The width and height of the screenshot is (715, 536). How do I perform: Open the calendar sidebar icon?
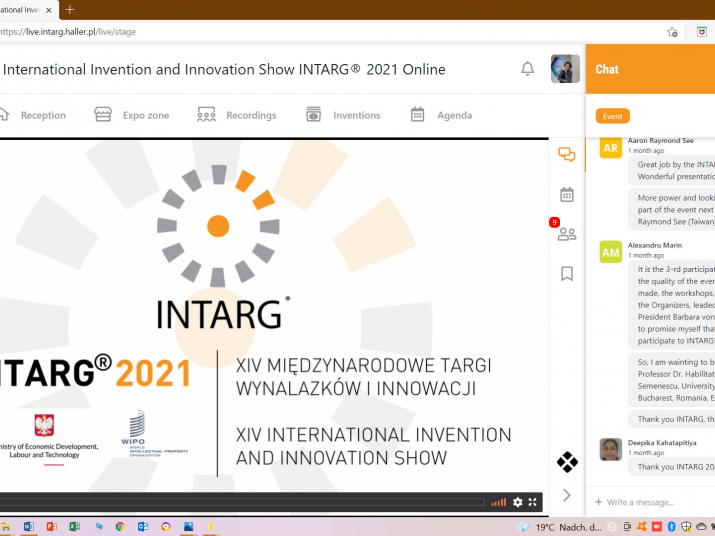point(567,195)
